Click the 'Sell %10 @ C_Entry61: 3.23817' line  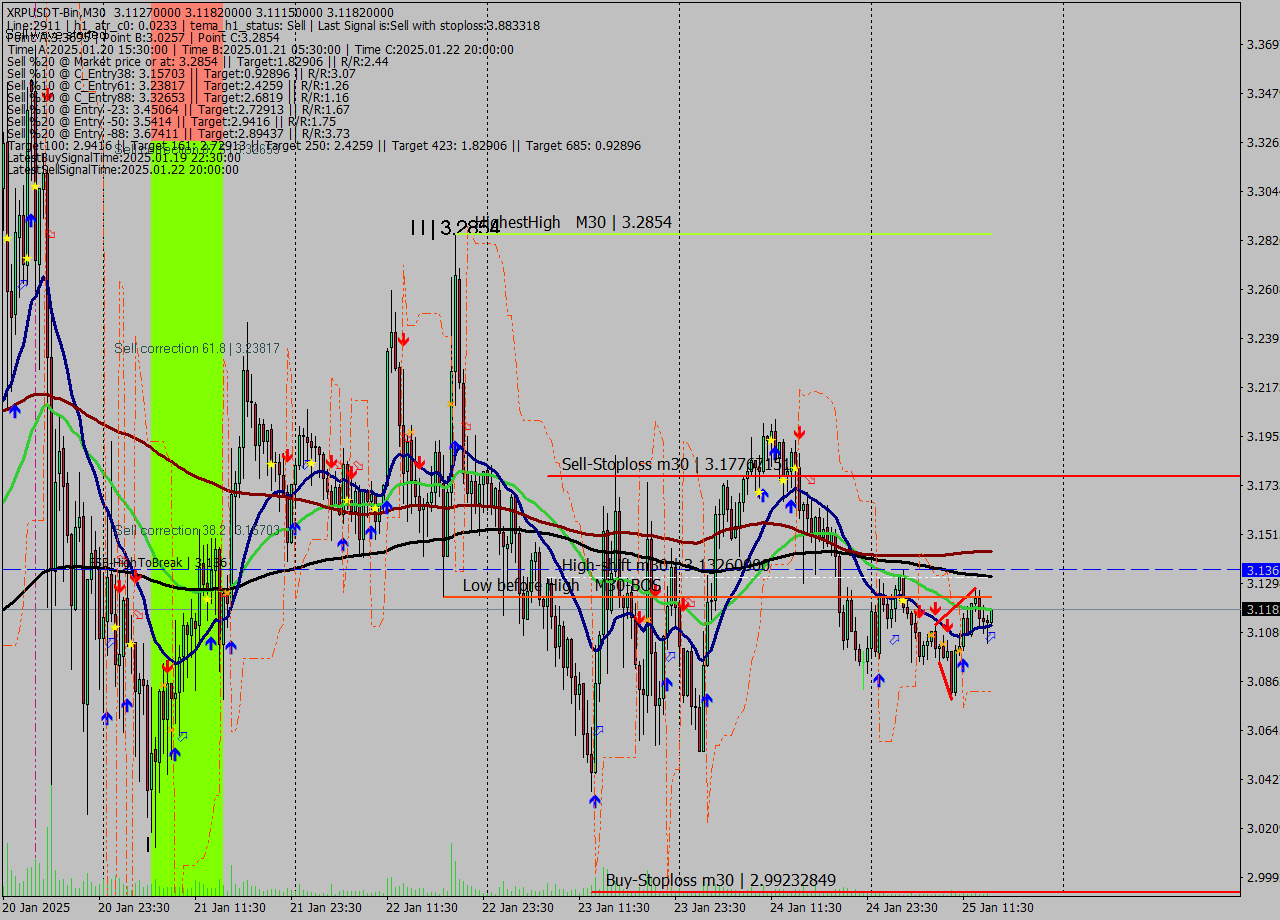178,85
